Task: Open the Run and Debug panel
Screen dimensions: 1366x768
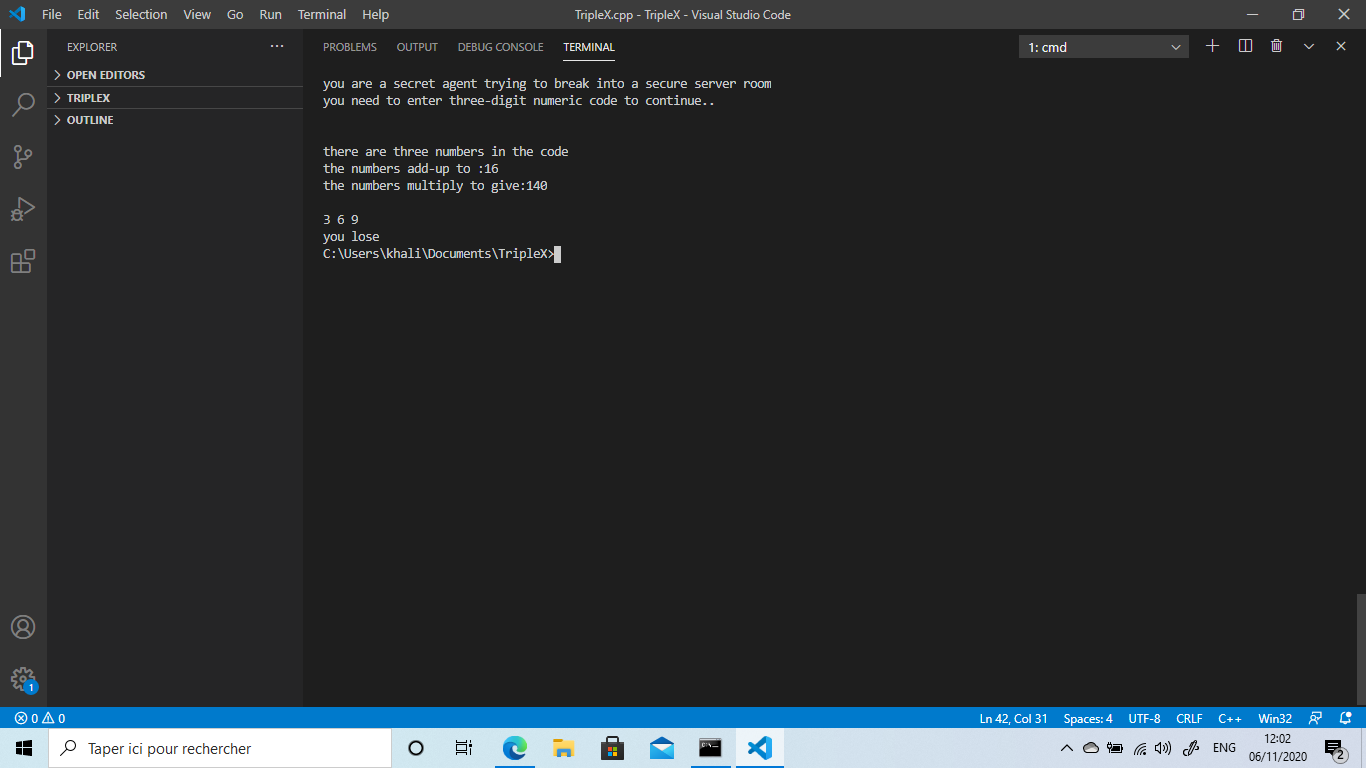Action: (22, 208)
